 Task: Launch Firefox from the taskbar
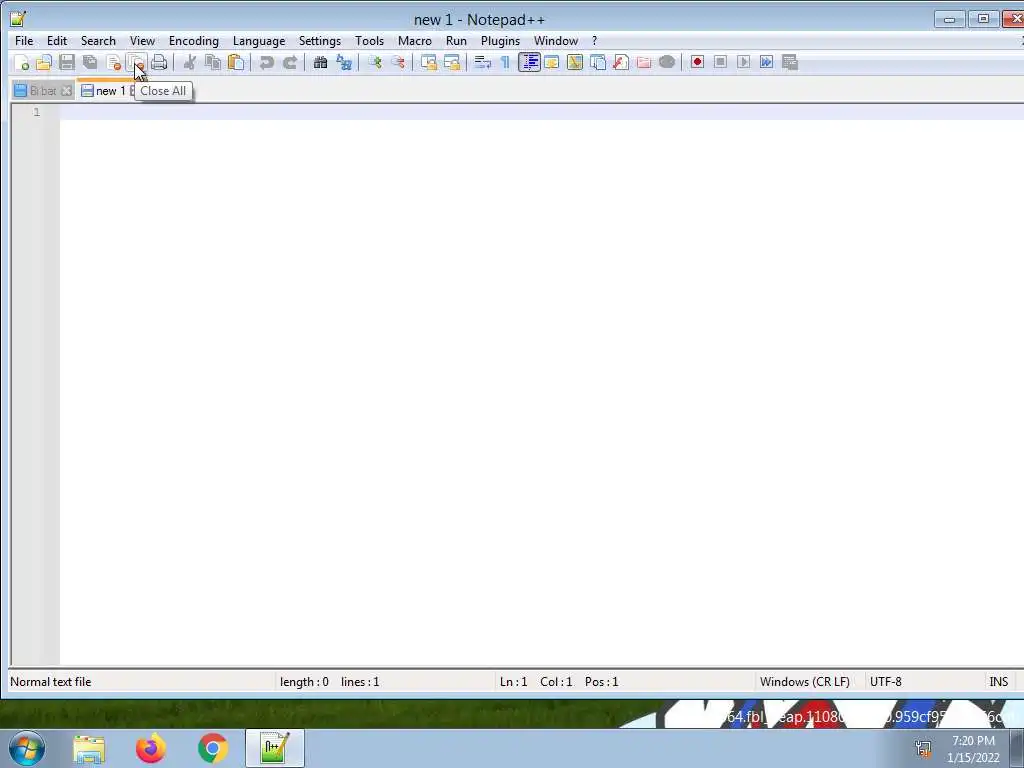(x=151, y=748)
